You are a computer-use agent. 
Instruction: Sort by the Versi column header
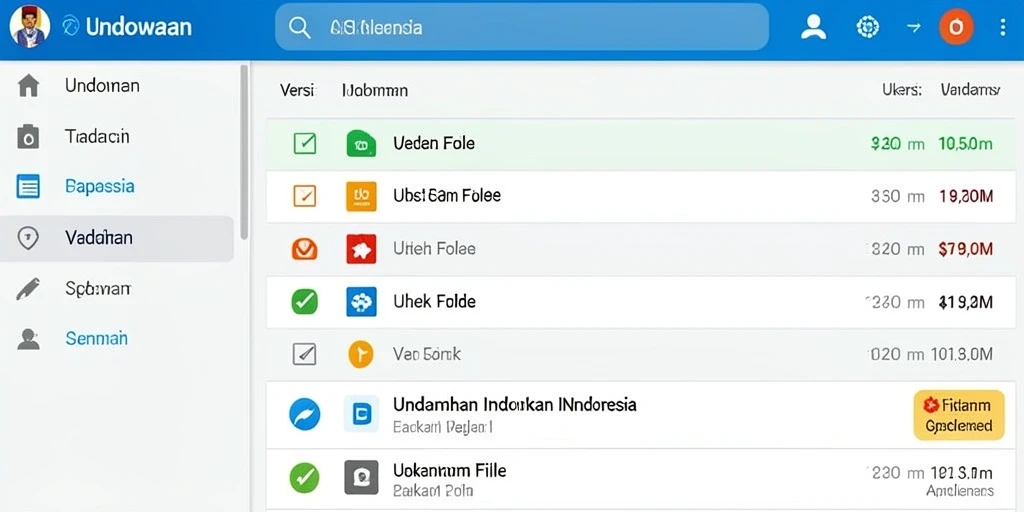click(x=298, y=90)
